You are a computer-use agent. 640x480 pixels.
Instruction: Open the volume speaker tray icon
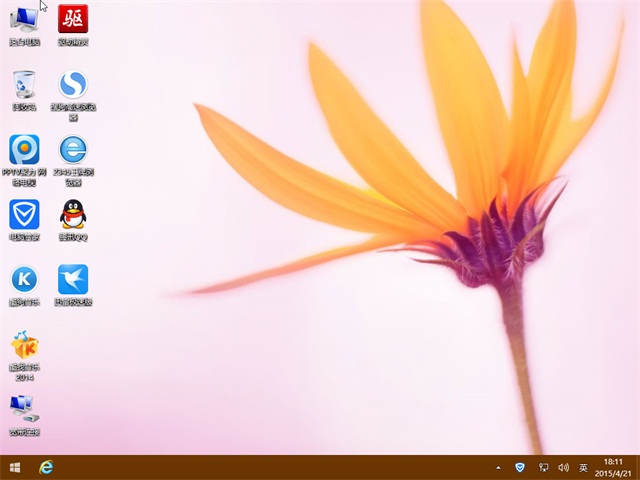click(x=564, y=468)
